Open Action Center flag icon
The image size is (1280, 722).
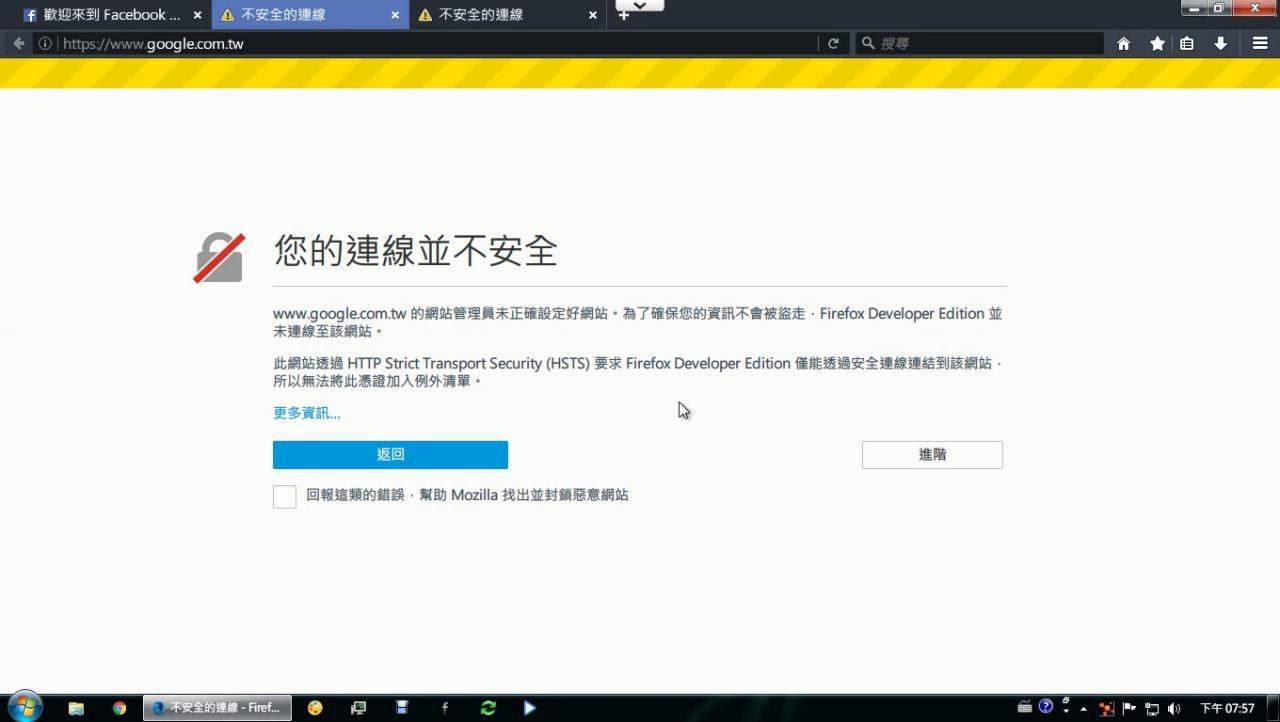[x=1129, y=709]
